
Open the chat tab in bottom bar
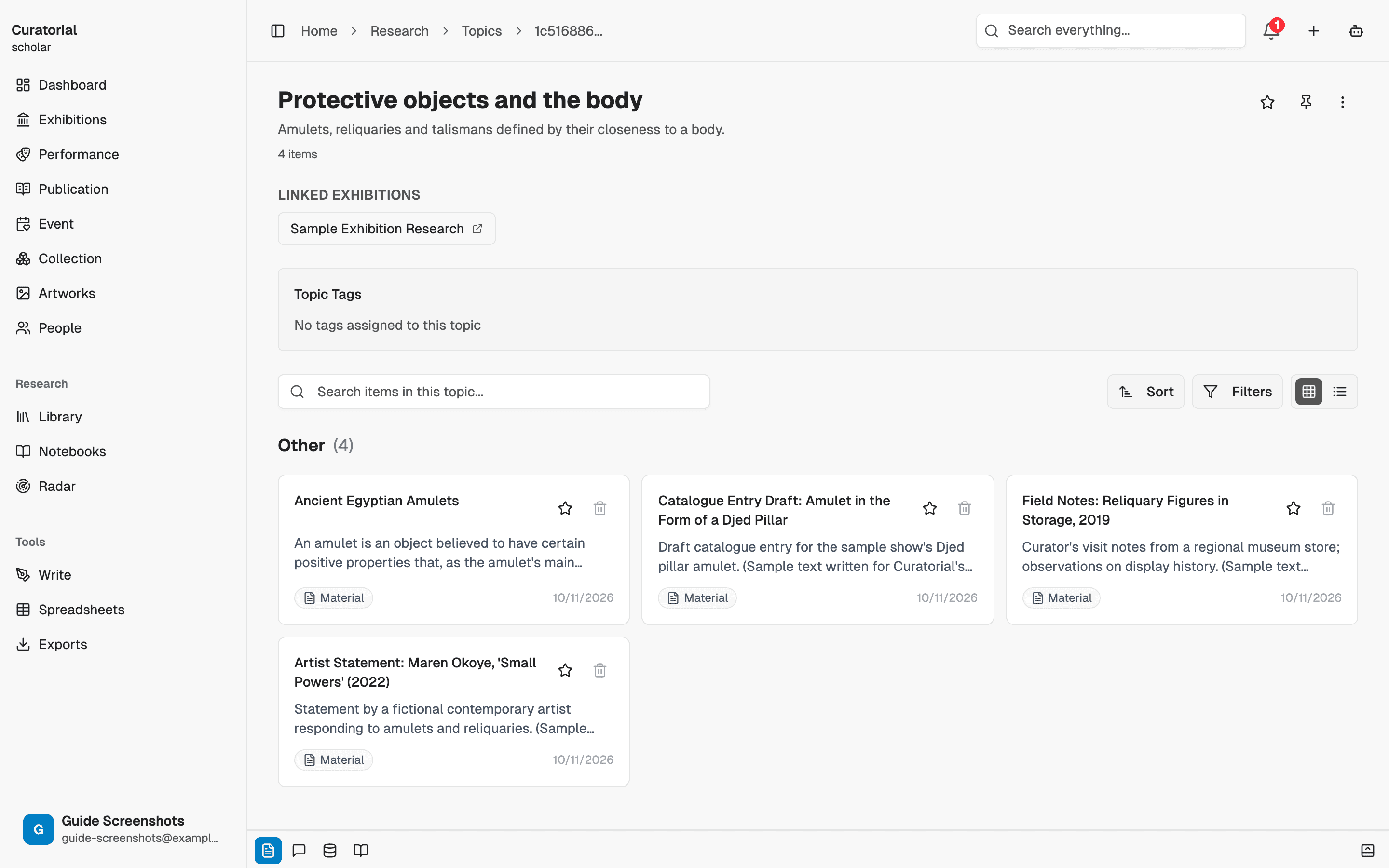click(x=299, y=850)
